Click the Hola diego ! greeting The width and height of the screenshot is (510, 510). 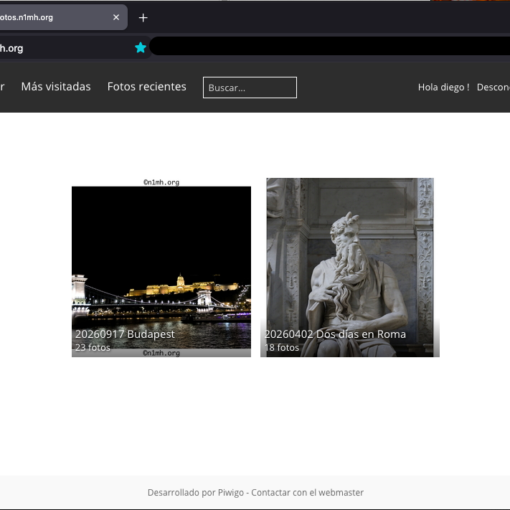pos(444,87)
